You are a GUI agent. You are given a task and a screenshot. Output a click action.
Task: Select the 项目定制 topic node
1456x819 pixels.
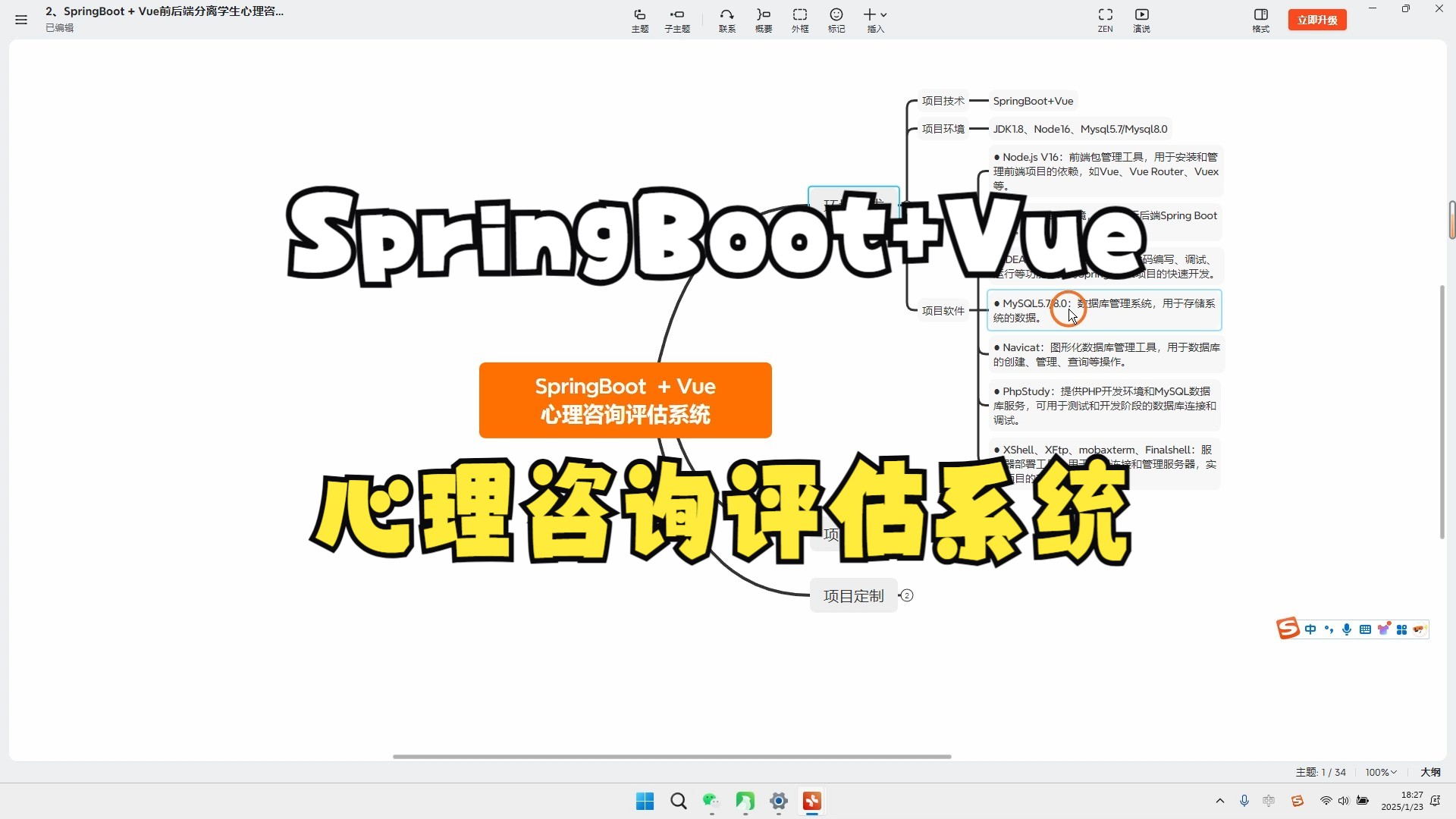click(854, 596)
